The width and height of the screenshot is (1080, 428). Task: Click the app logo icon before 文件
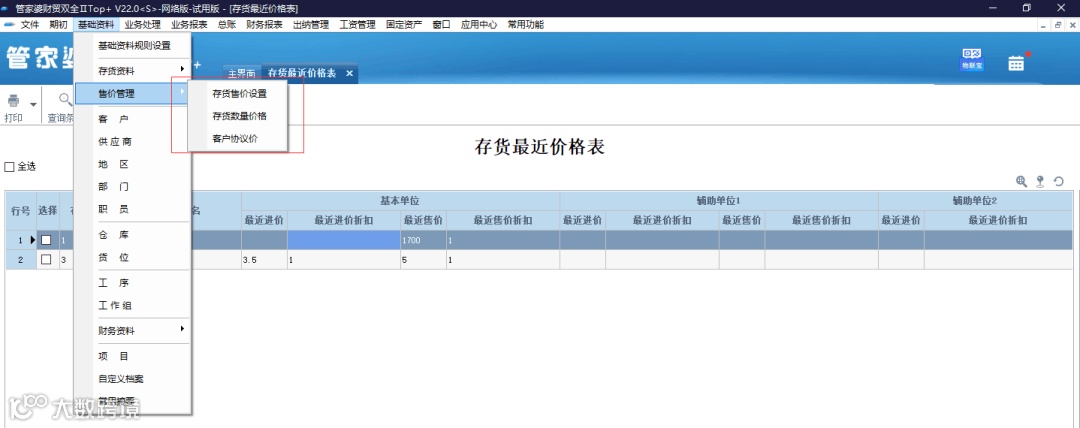[10, 25]
